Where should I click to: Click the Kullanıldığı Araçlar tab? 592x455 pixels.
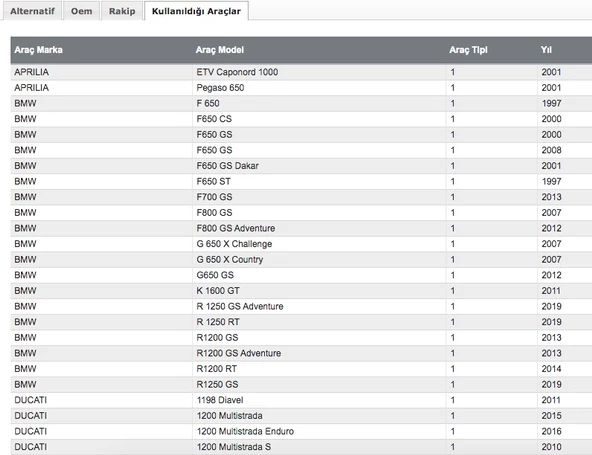[x=196, y=11]
